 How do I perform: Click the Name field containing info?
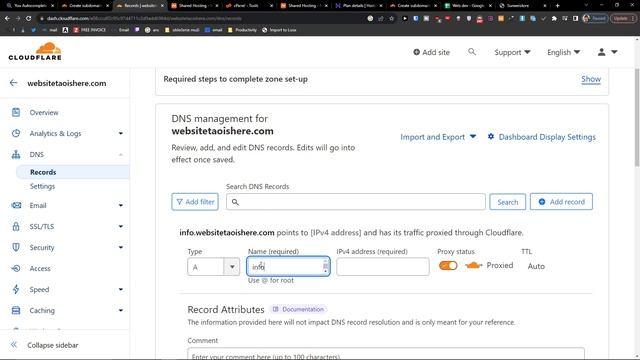pyautogui.click(x=288, y=267)
